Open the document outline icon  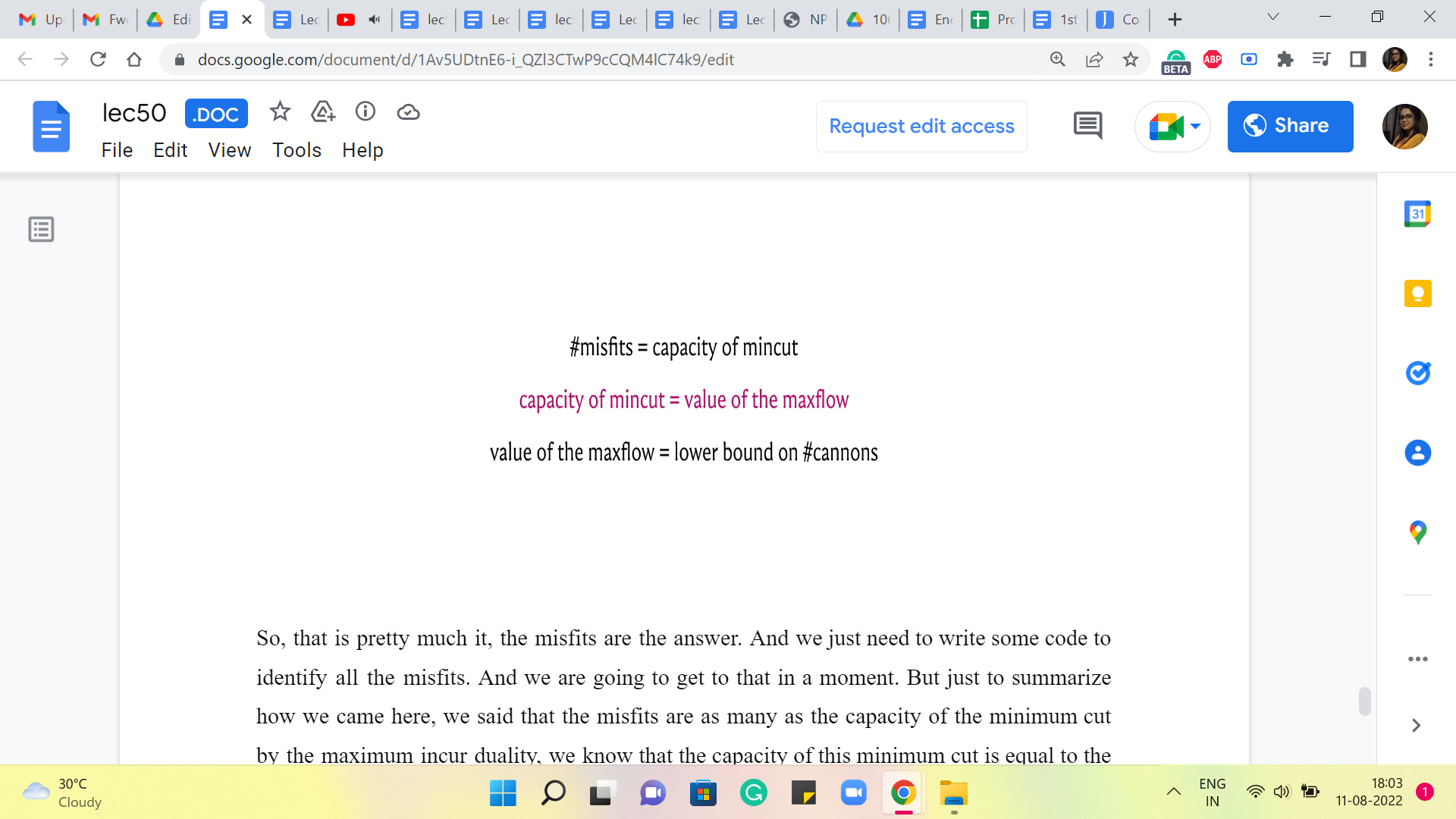coord(41,229)
